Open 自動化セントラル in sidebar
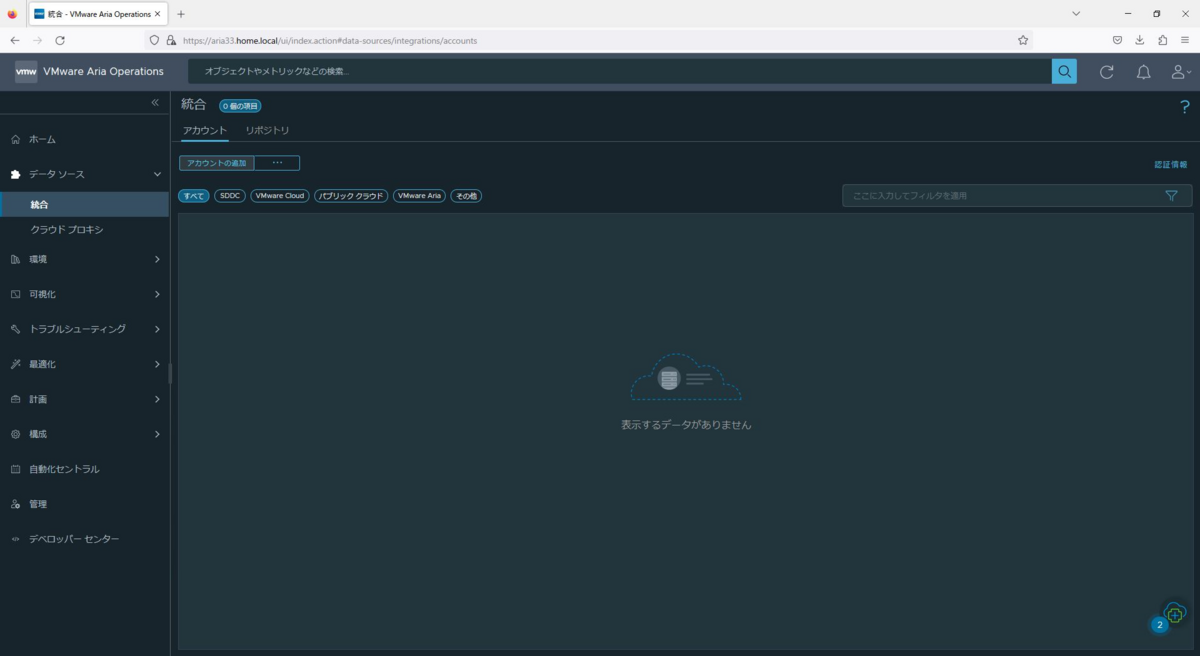The image size is (1200, 656). 85,469
